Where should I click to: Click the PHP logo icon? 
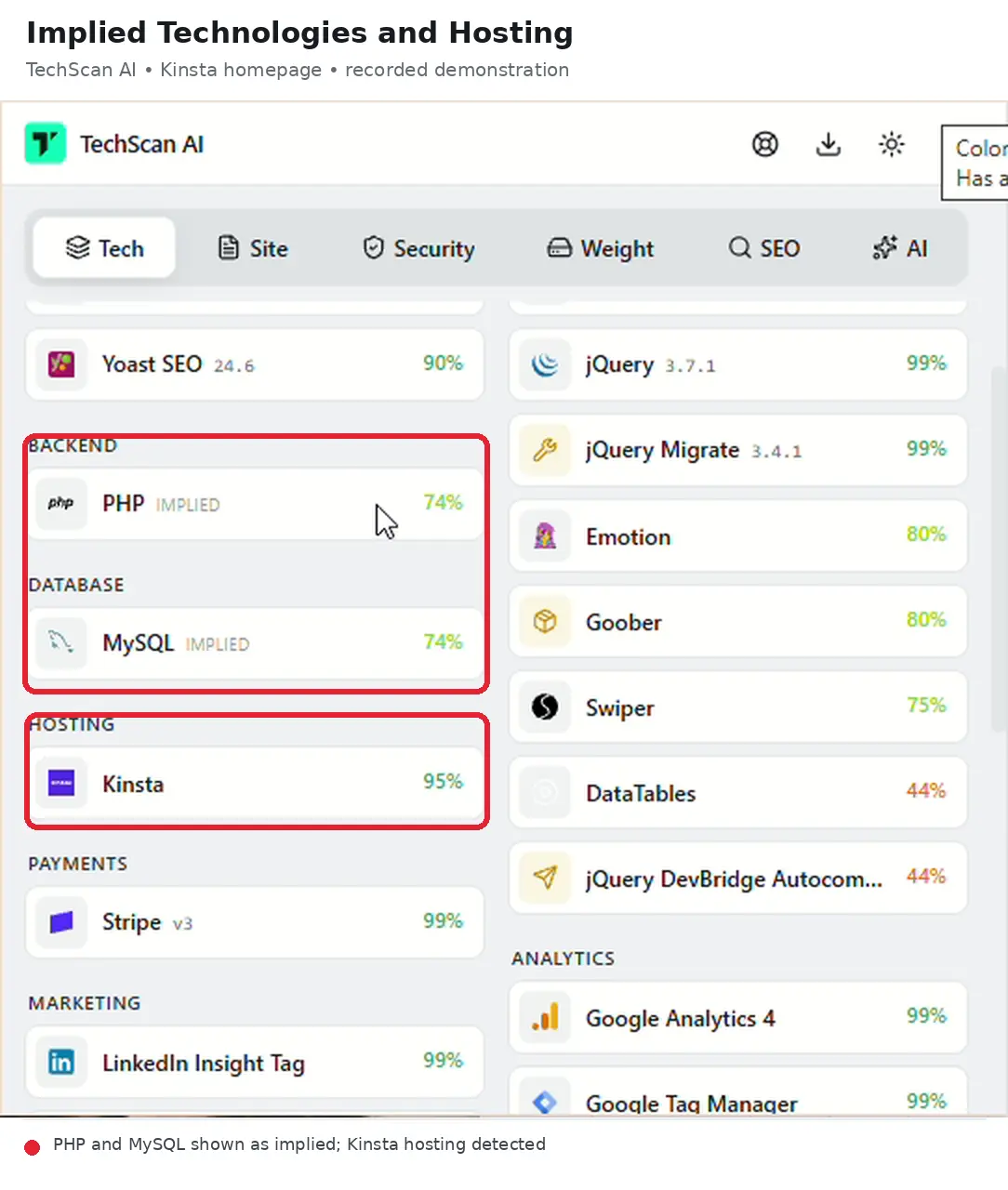[61, 503]
